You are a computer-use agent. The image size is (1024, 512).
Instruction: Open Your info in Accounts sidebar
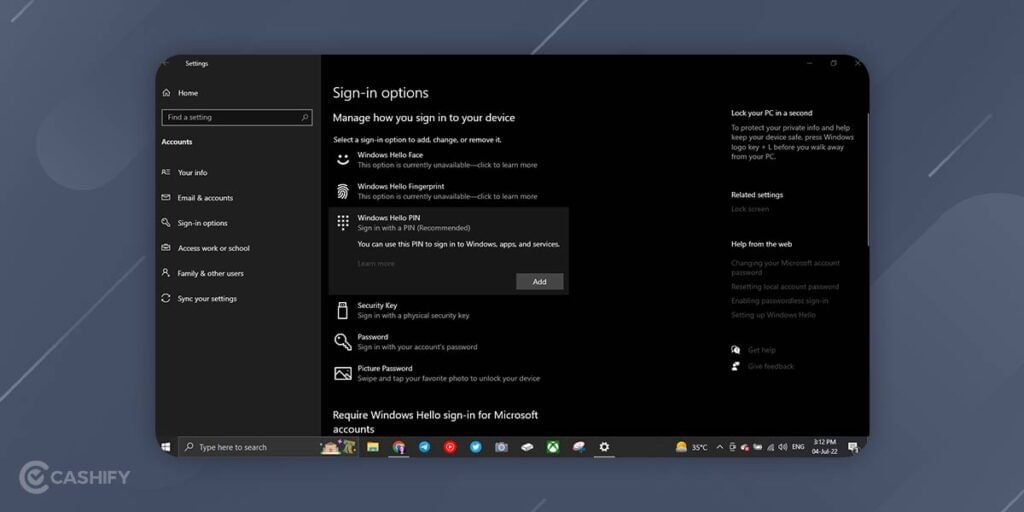click(185, 172)
